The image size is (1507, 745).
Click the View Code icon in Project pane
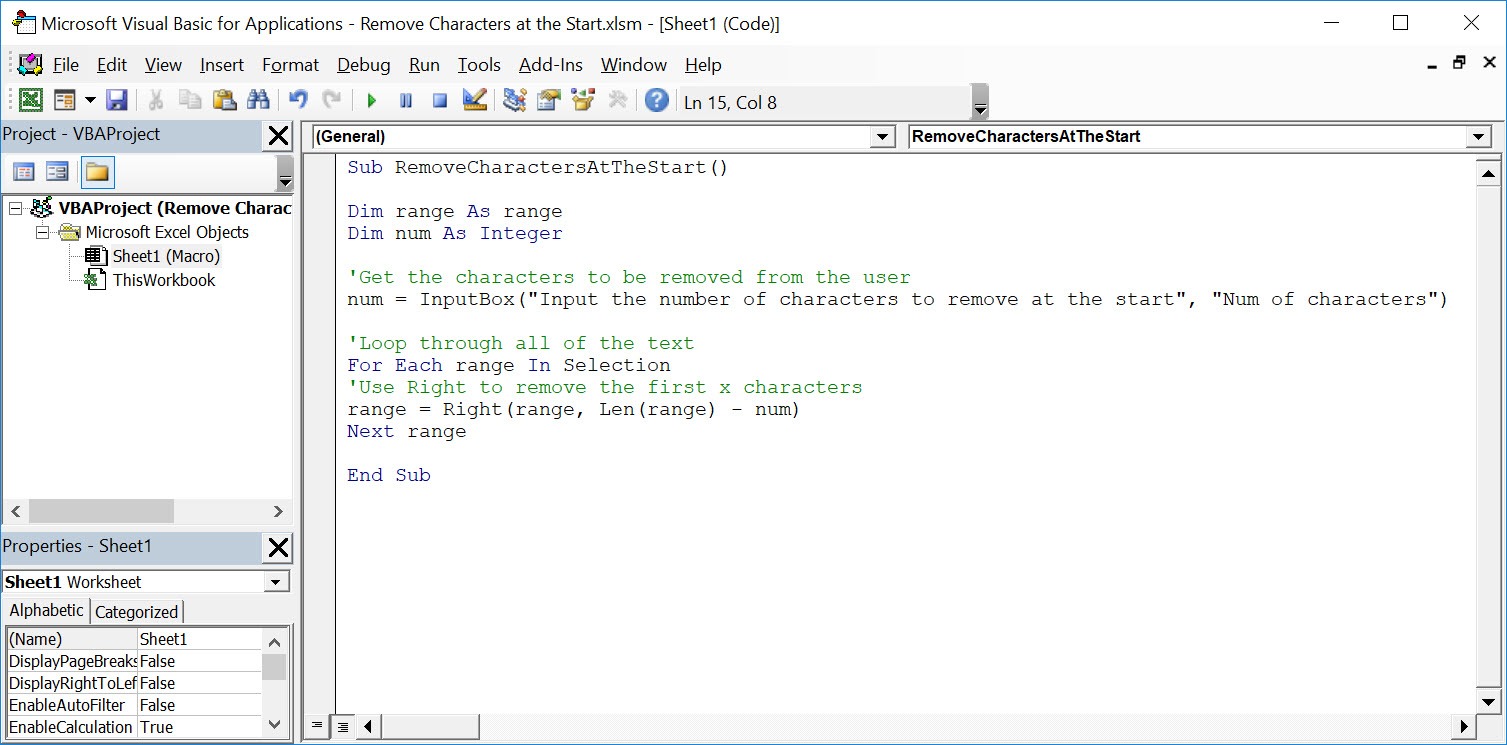tap(23, 173)
